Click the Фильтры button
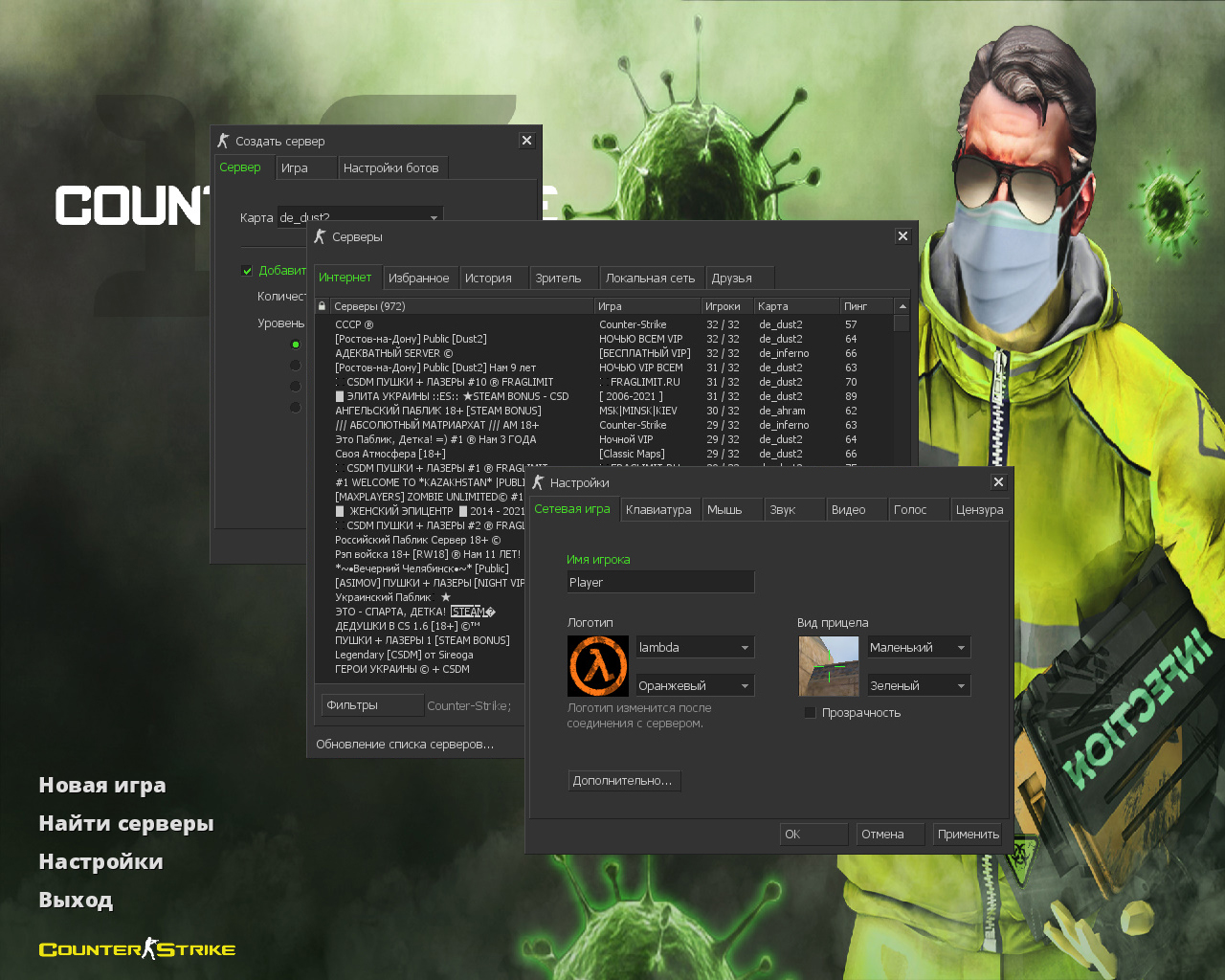The width and height of the screenshot is (1225, 980). pyautogui.click(x=372, y=704)
